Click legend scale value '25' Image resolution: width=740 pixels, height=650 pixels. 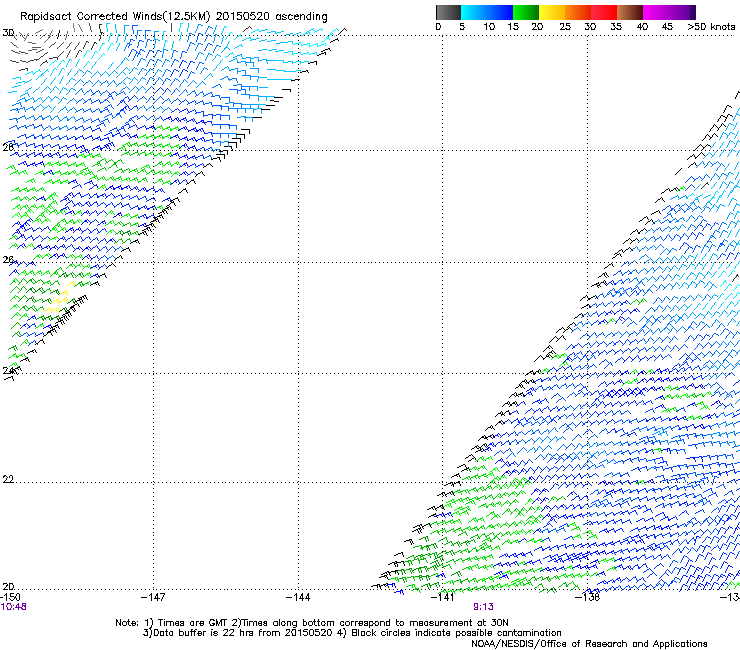565,26
